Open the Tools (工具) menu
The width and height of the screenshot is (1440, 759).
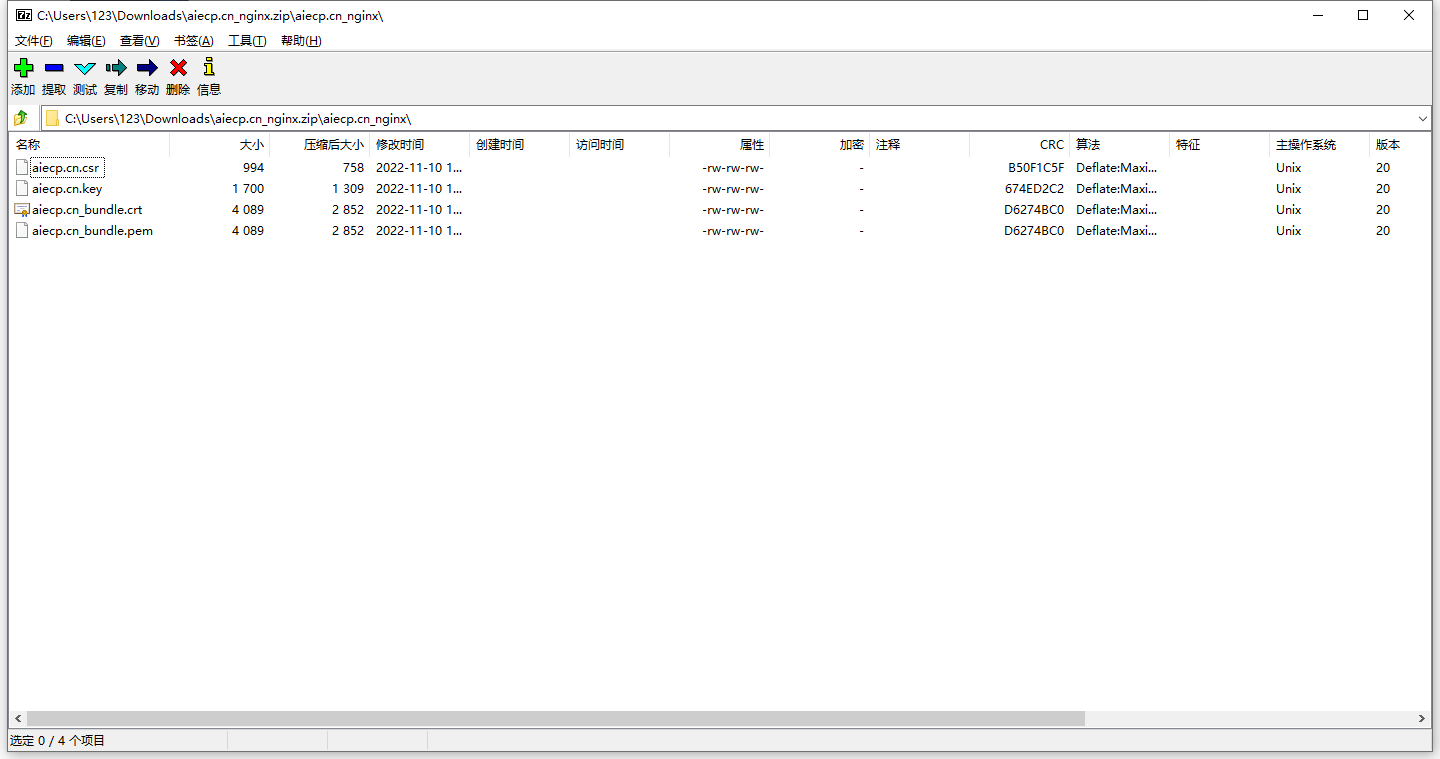click(247, 41)
